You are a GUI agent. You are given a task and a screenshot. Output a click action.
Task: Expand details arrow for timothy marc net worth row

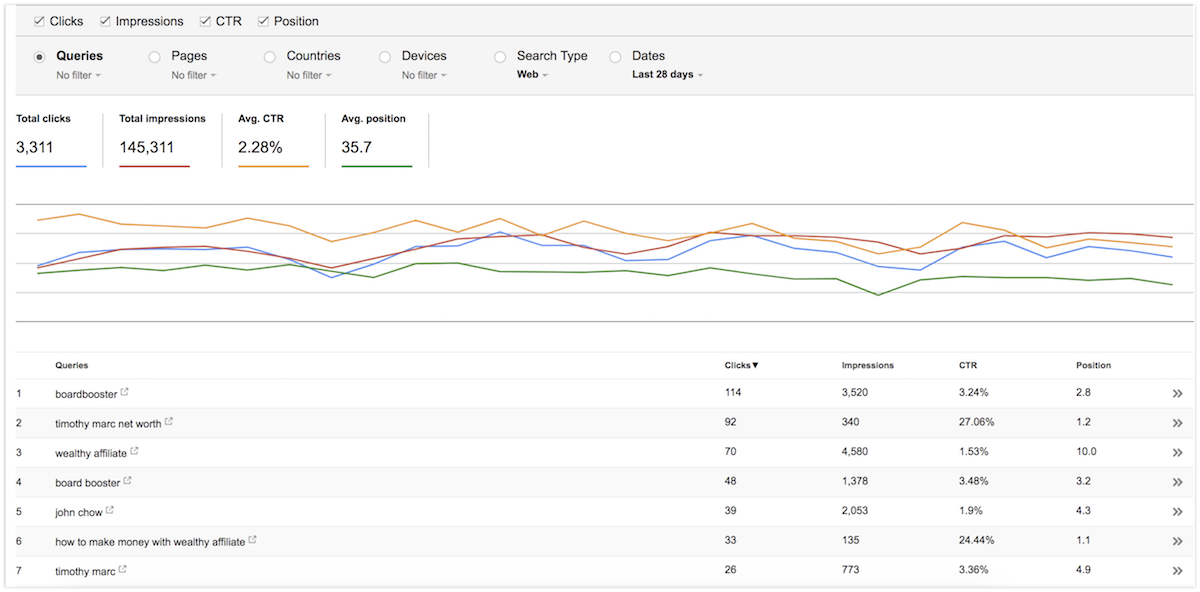click(x=1177, y=423)
